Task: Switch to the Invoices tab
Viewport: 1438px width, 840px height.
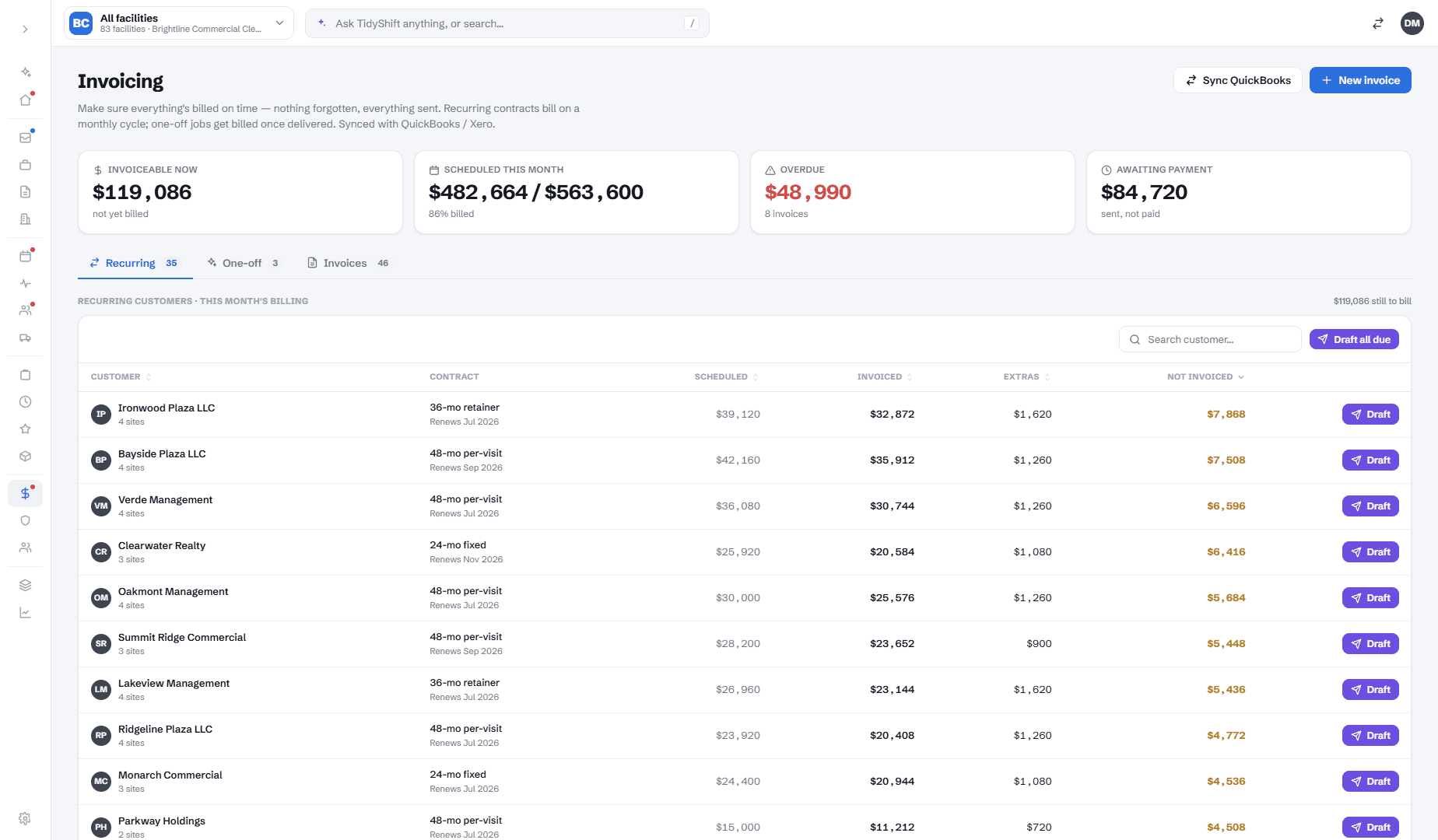Action: 349,263
